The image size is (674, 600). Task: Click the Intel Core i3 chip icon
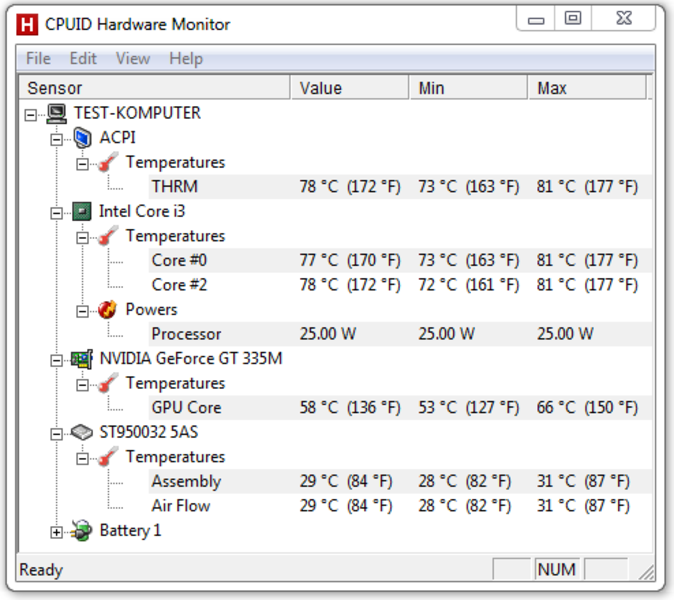click(x=82, y=211)
